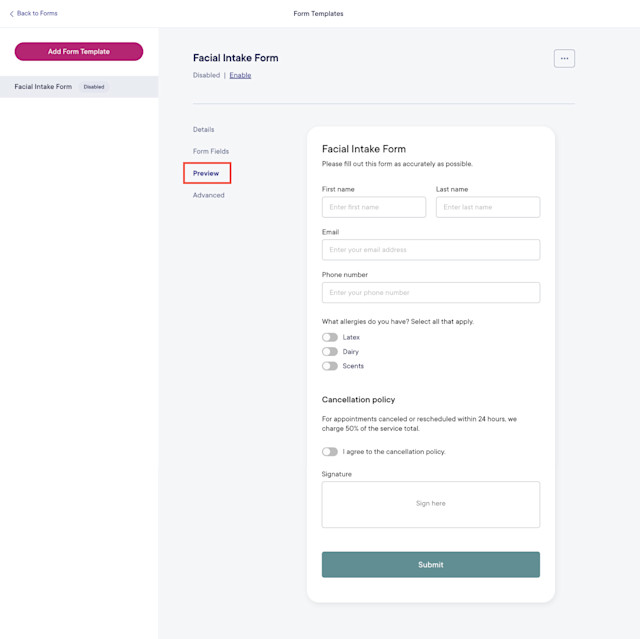Switch to Form Fields tab
640x639 pixels.
point(211,151)
